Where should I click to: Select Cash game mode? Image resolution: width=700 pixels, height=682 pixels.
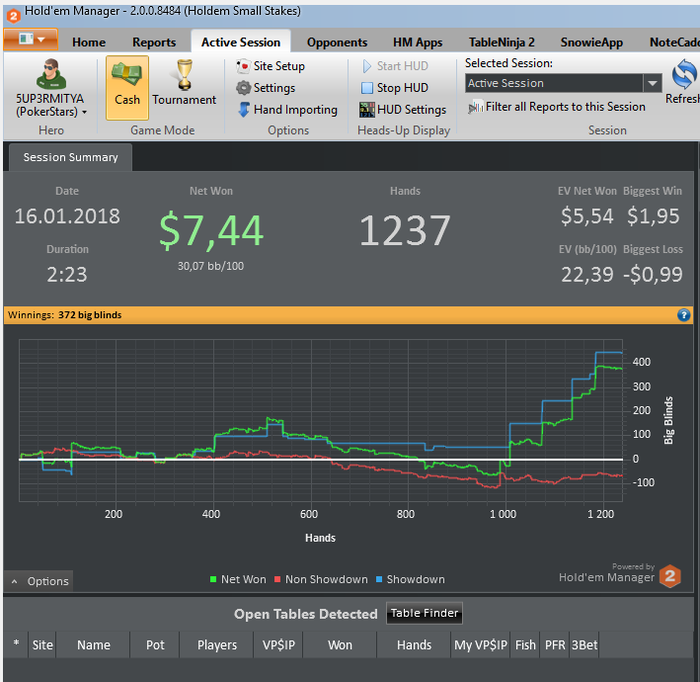pyautogui.click(x=127, y=88)
